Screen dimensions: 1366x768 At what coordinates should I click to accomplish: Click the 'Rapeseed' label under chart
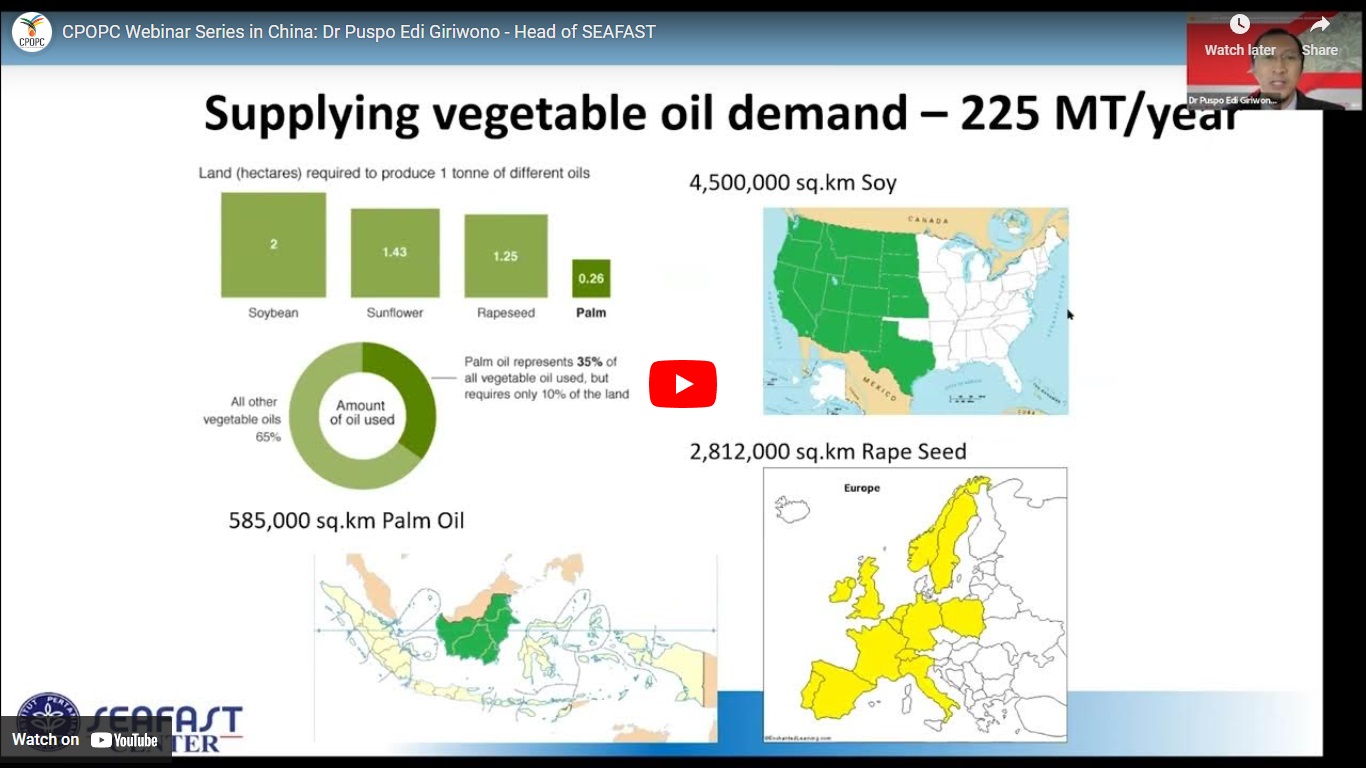click(x=506, y=313)
